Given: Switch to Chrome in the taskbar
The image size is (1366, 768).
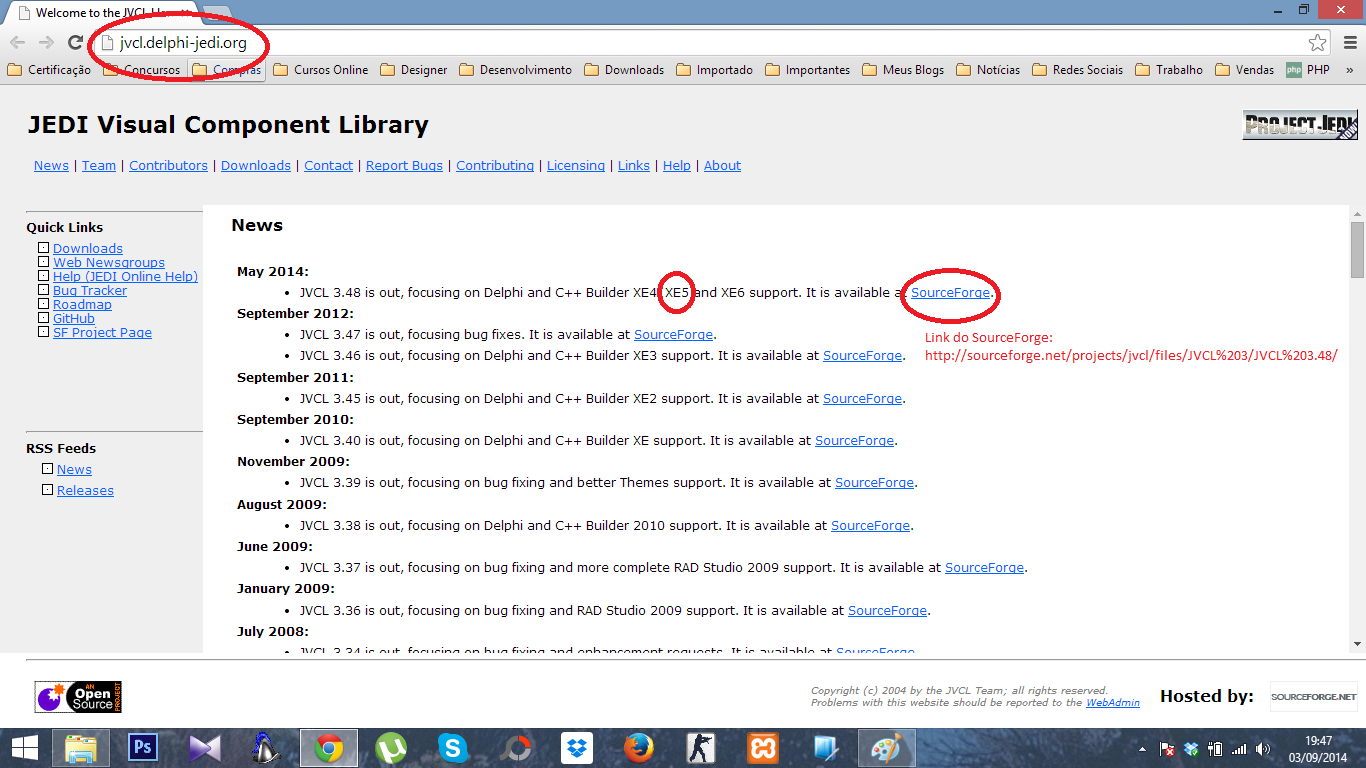Looking at the screenshot, I should 329,748.
